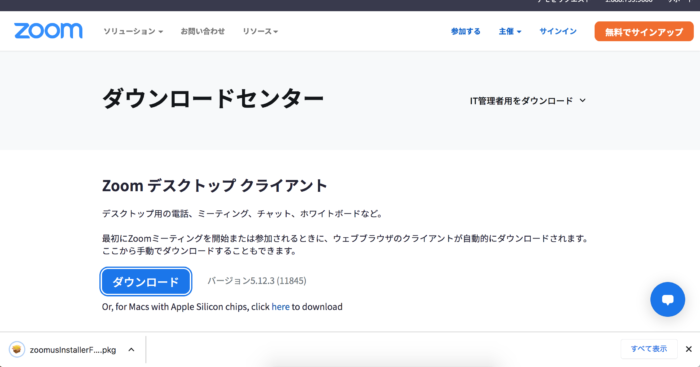The image size is (700, 367).
Task: Click the 無料でサインアップ orange button
Action: (644, 32)
